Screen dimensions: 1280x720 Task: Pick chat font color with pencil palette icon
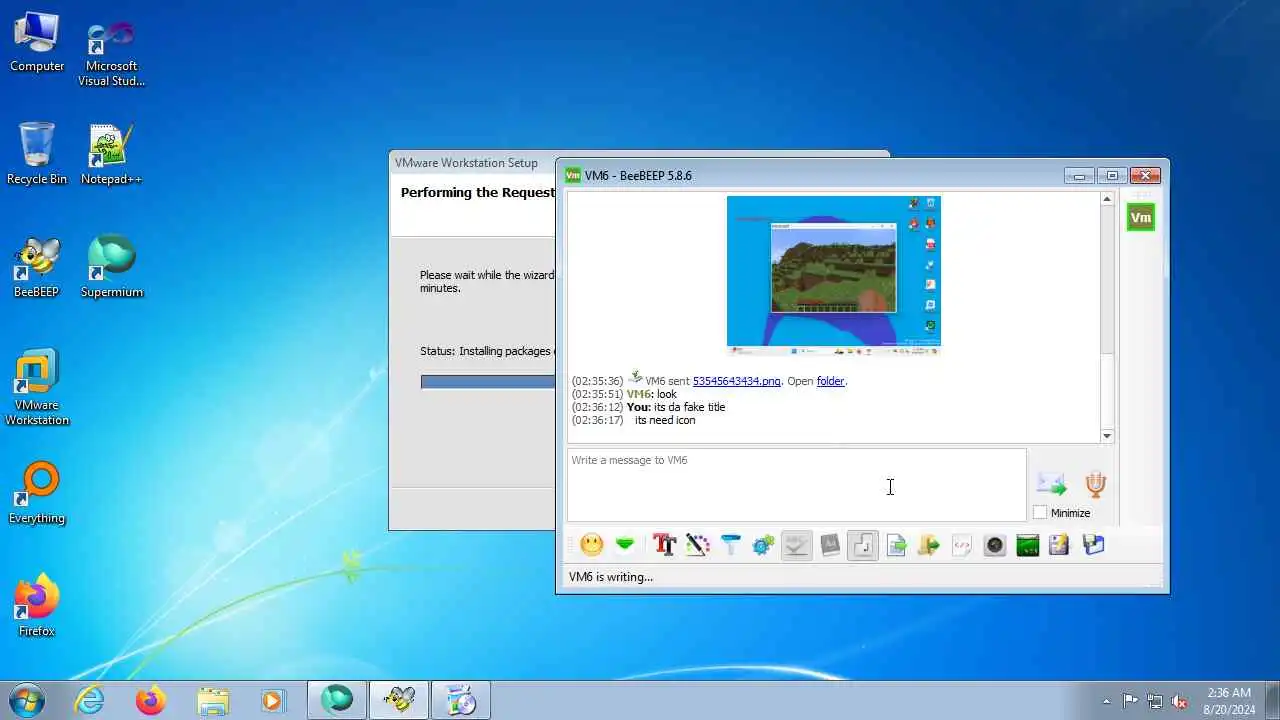pos(698,545)
